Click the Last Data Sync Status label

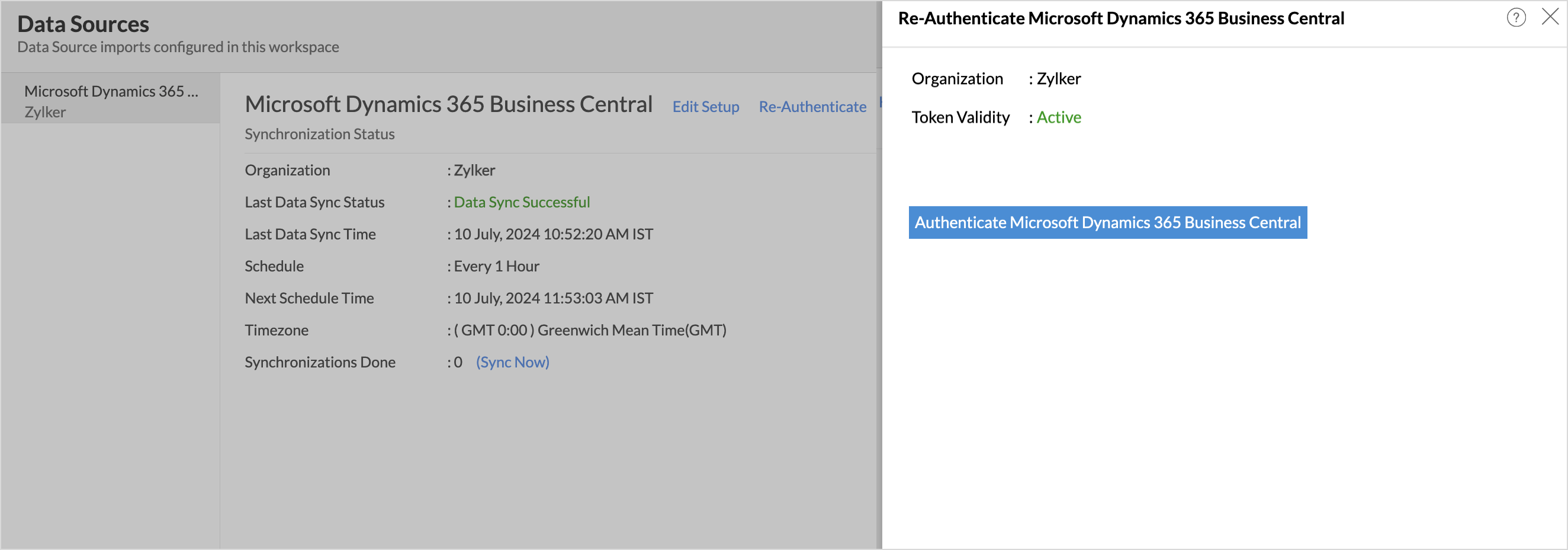(314, 202)
